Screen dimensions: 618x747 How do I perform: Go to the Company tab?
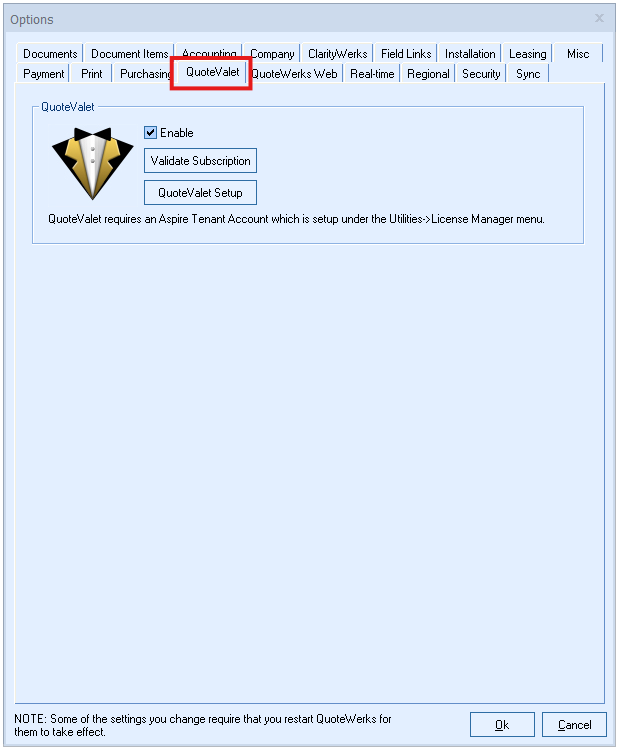coord(272,53)
